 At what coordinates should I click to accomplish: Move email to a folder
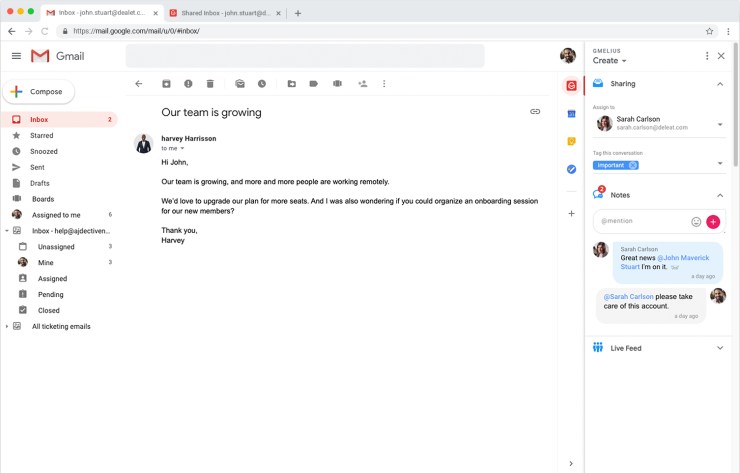(x=292, y=84)
